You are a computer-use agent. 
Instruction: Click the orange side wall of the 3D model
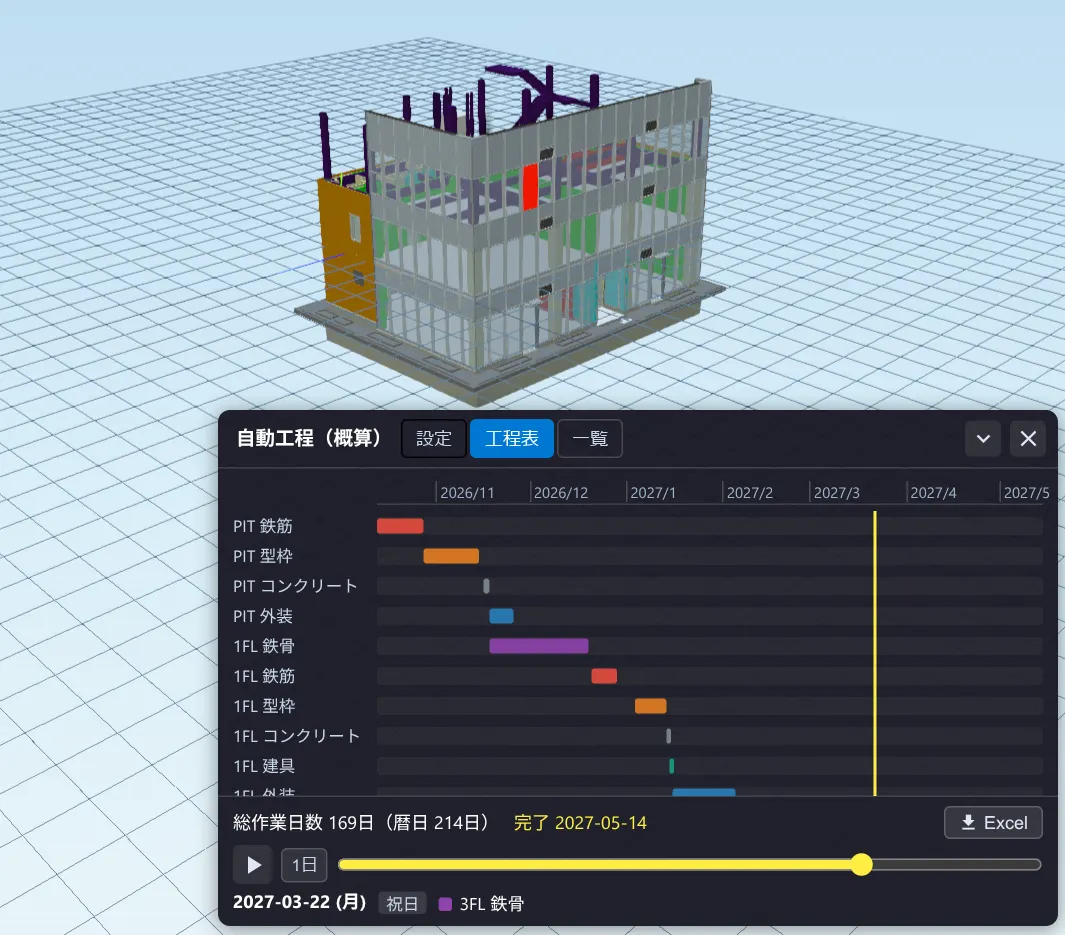345,244
